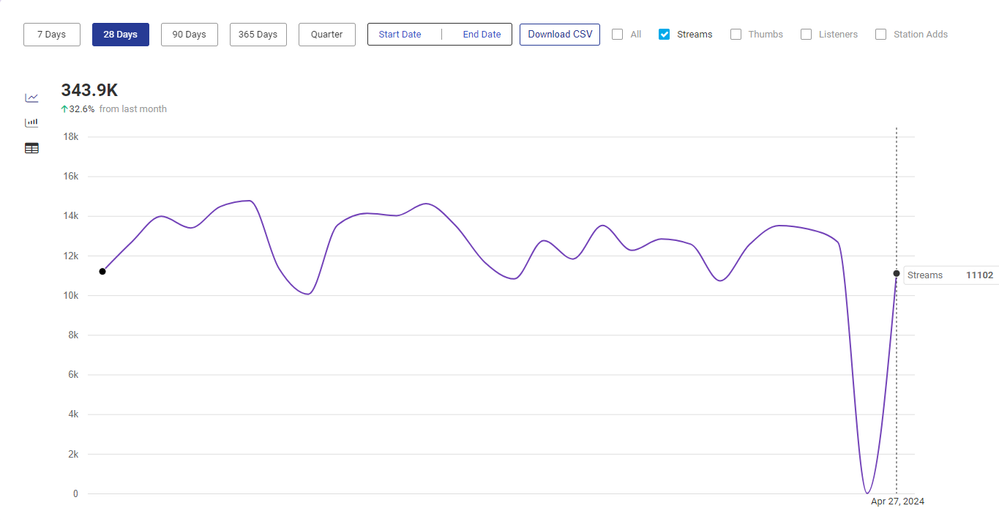999x520 pixels.
Task: Enable the All checkbox
Action: pos(617,34)
